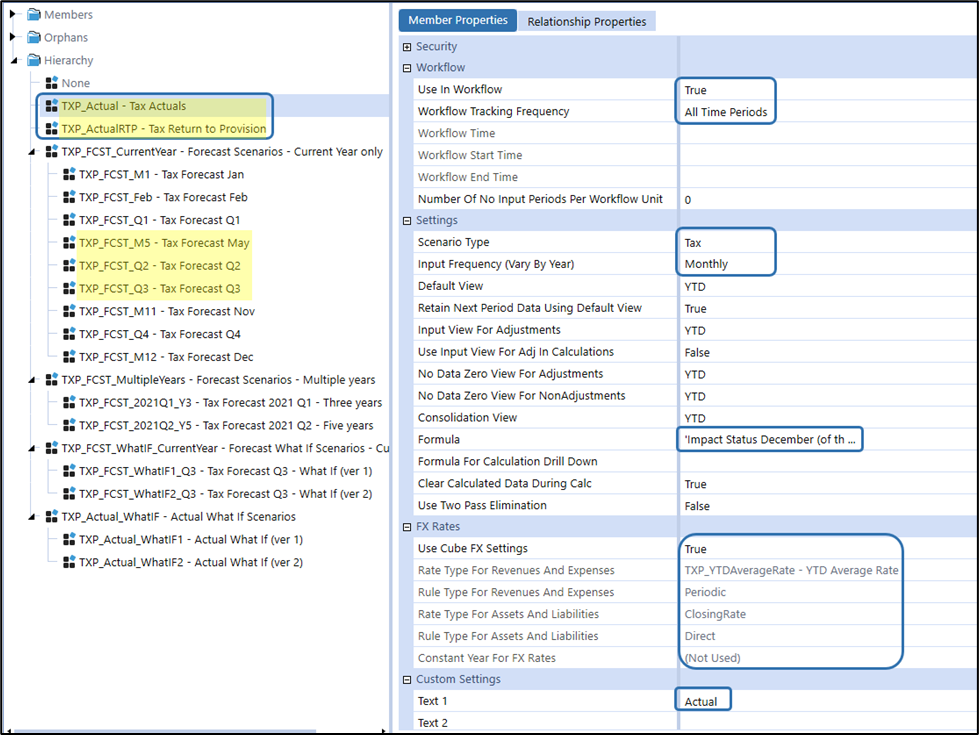Click the TXP_FCST_Q4 member icon
Viewport: 979px width, 735px height.
coord(68,335)
